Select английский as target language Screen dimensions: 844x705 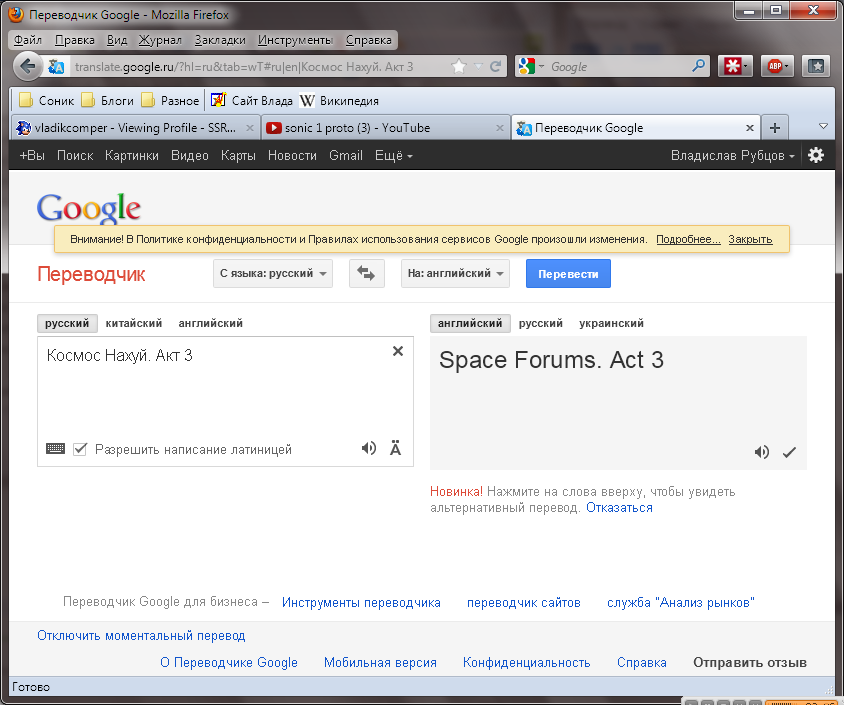[470, 323]
